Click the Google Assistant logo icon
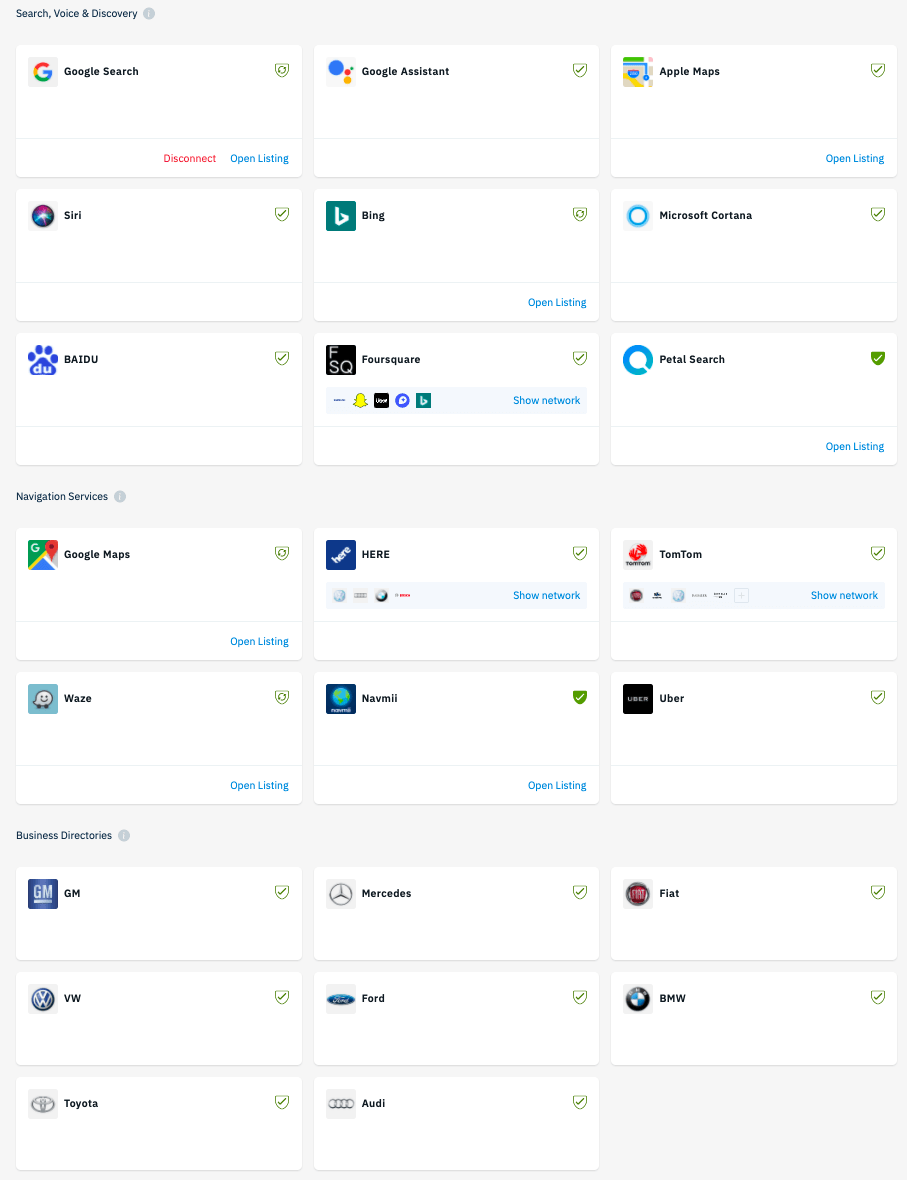Image resolution: width=907 pixels, height=1180 pixels. pyautogui.click(x=341, y=71)
